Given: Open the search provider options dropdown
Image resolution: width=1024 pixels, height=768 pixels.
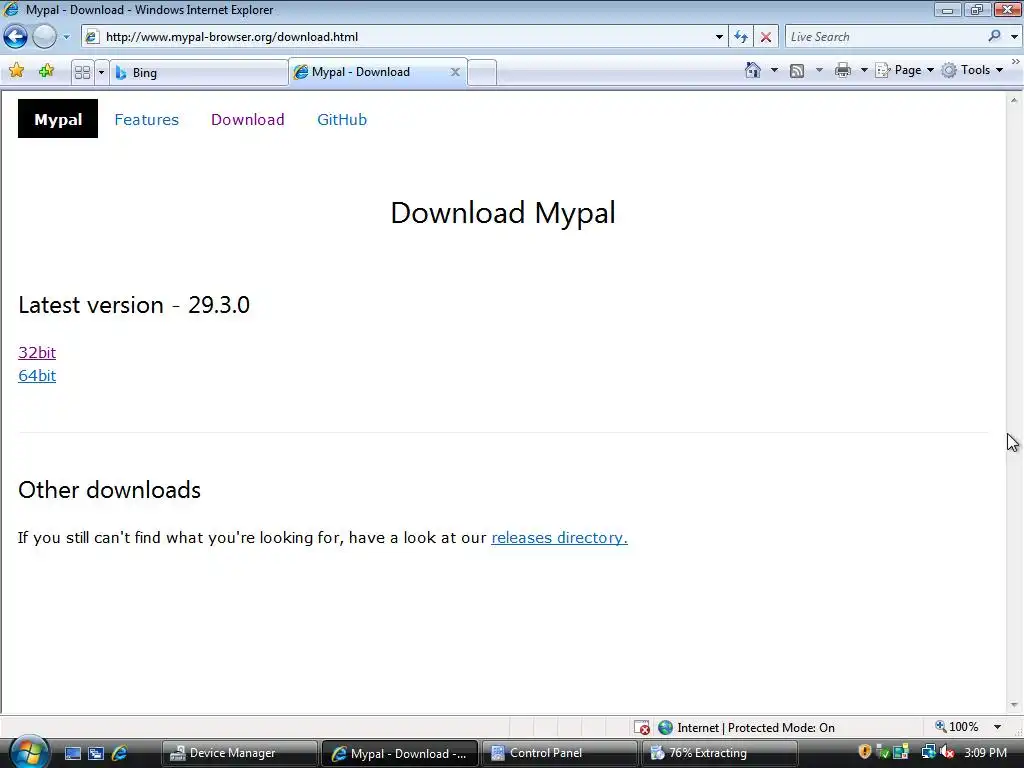Looking at the screenshot, I should pyautogui.click(x=1014, y=37).
